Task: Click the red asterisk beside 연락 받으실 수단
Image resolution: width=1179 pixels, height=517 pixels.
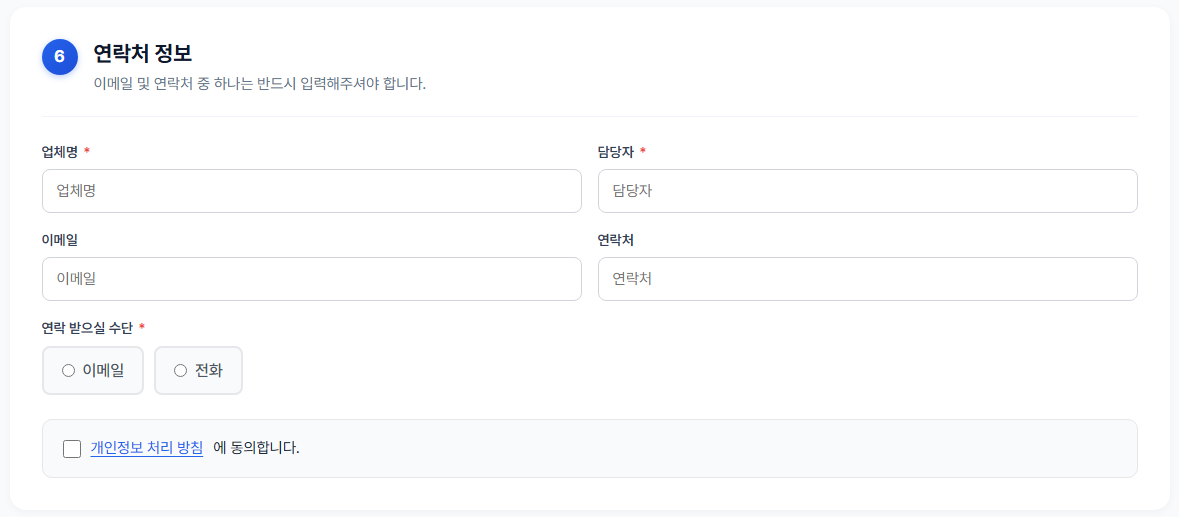Action: 141,327
